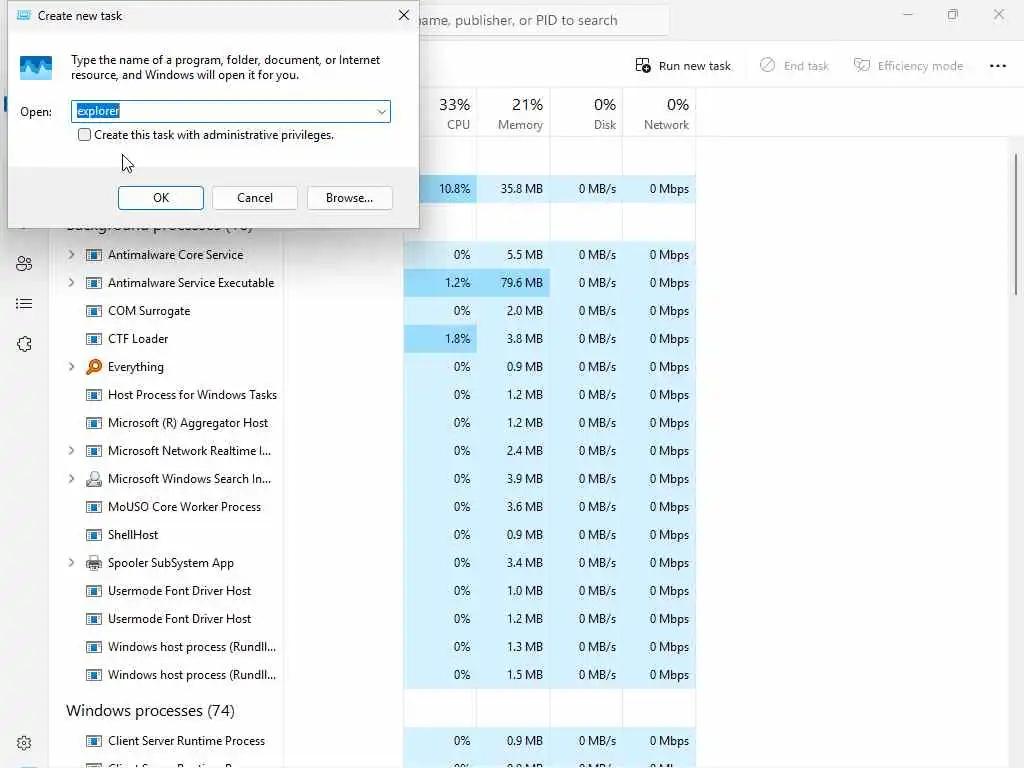Screen dimensions: 1024x768
Task: Click Windows processes (74) group header
Action: 150,711
